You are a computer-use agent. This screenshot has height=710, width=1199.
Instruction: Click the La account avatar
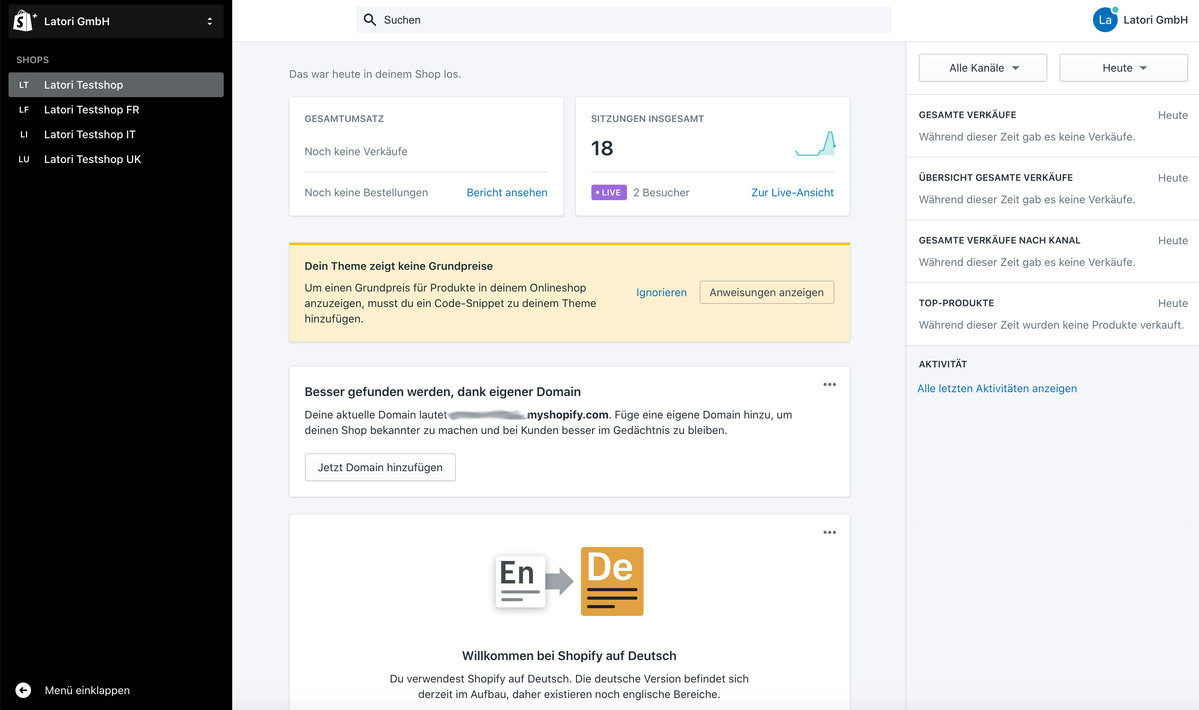pyautogui.click(x=1105, y=20)
